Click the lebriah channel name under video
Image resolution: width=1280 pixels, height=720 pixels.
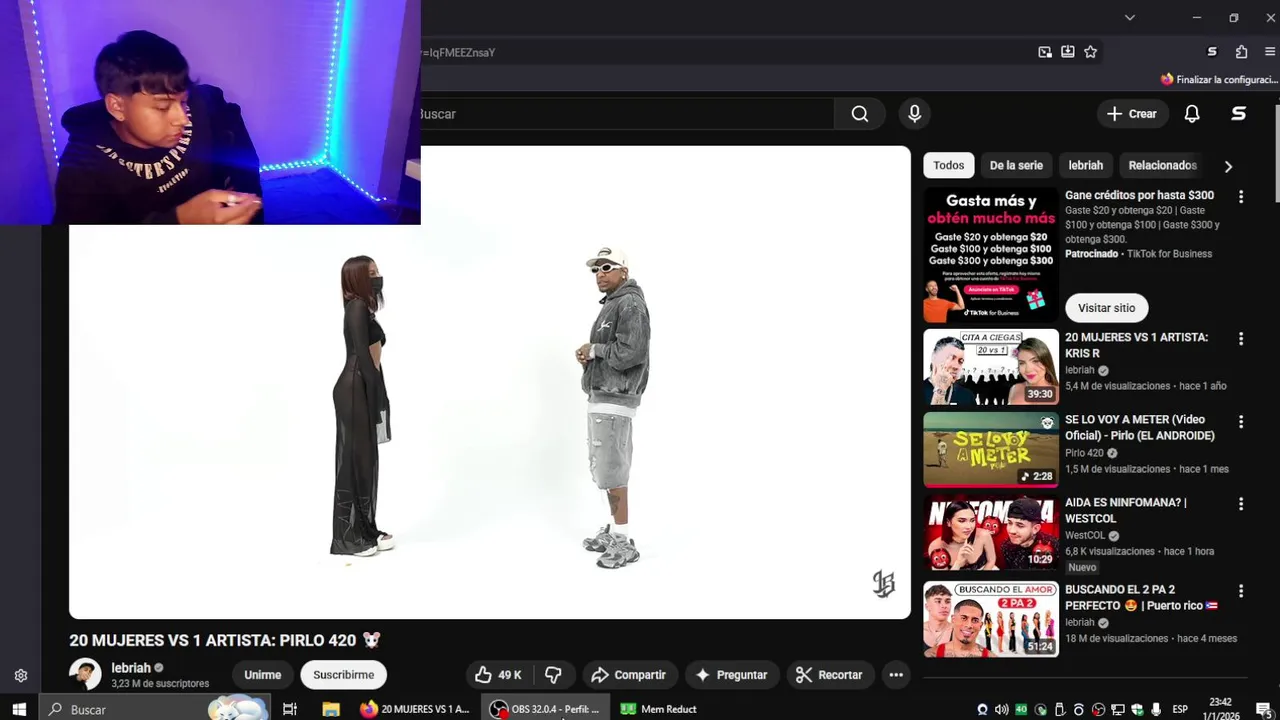pyautogui.click(x=131, y=668)
